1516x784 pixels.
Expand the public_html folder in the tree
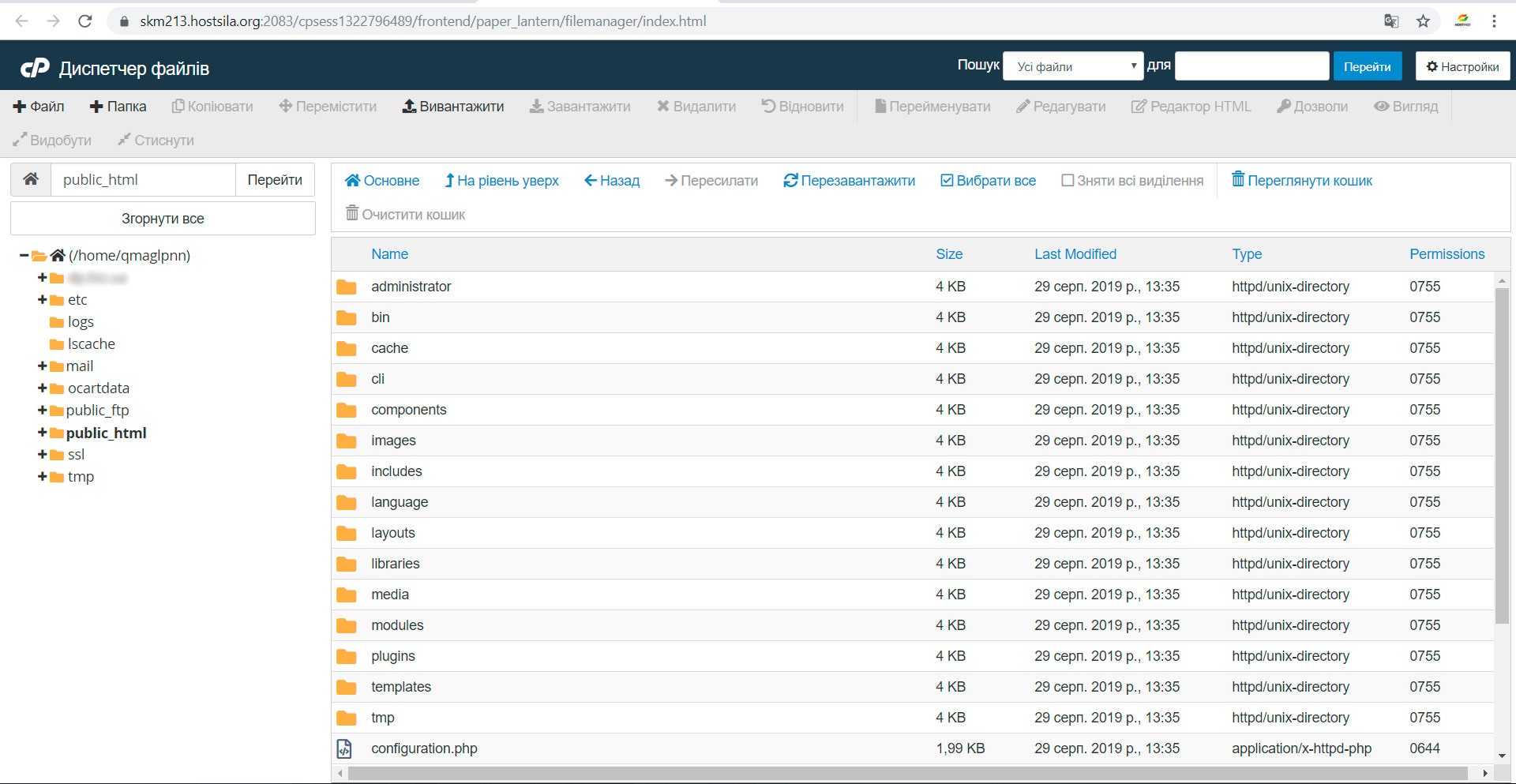(42, 433)
